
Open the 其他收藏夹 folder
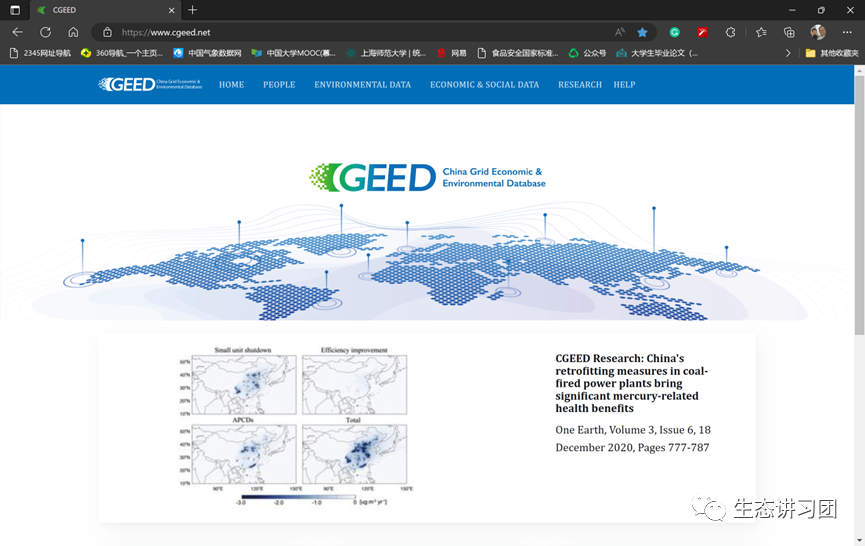832,53
